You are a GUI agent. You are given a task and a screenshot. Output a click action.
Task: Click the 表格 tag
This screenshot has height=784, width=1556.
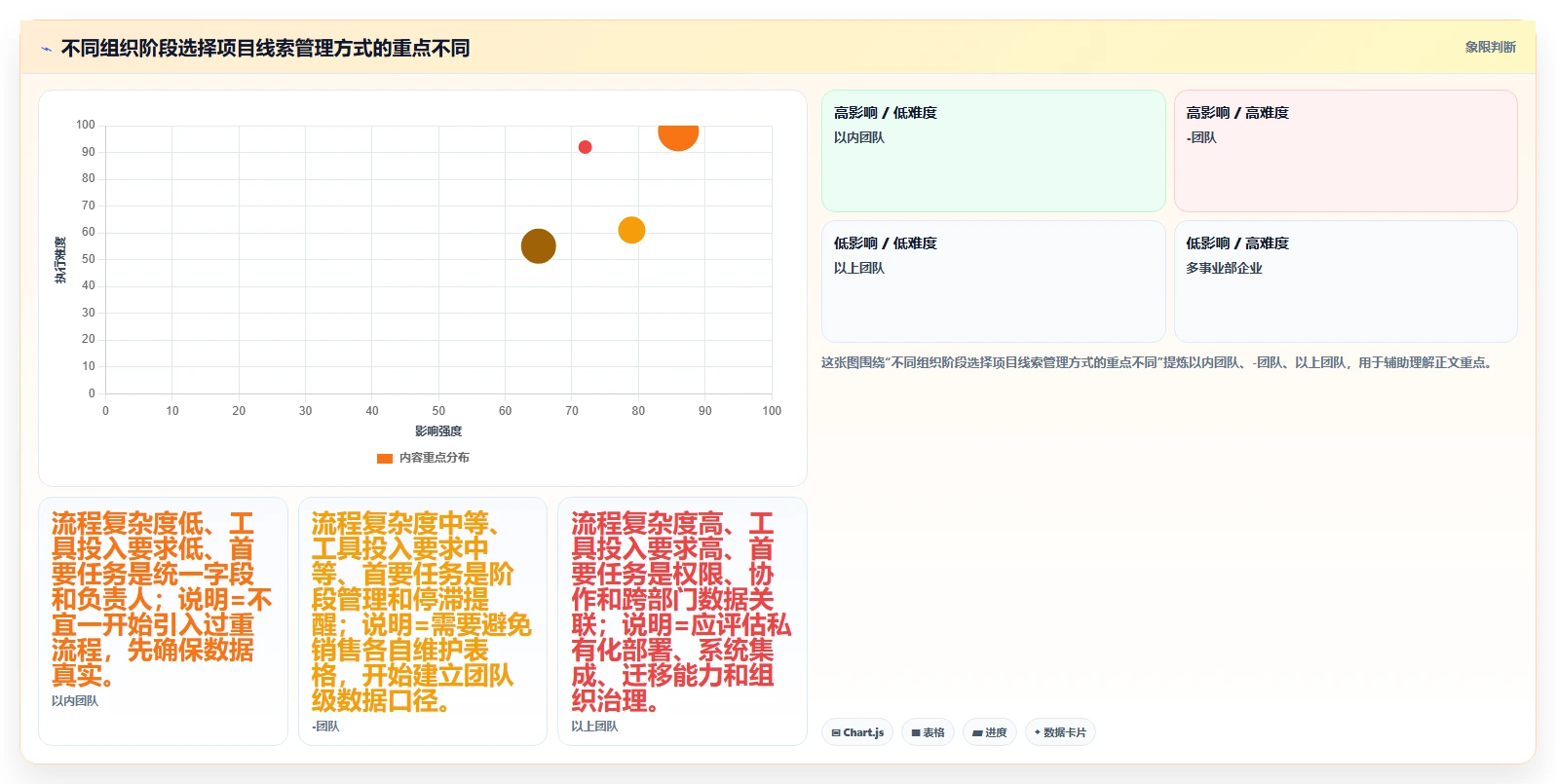click(928, 732)
